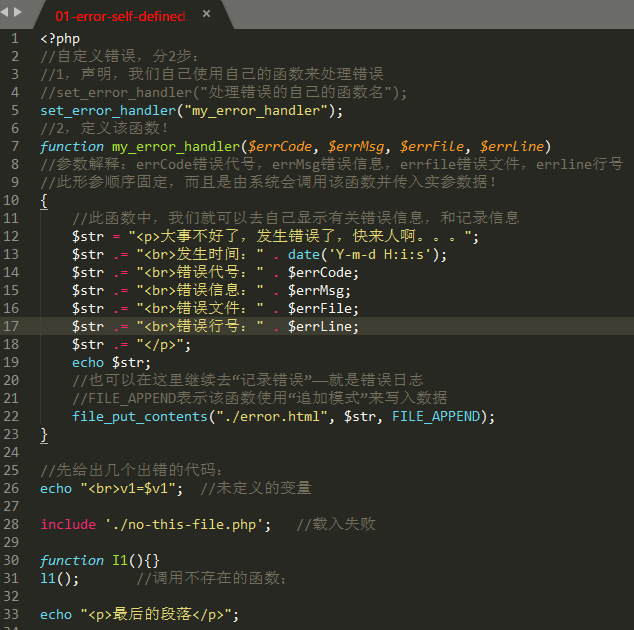Click "</p>" string on line 18
This screenshot has height=630, width=634.
[160, 345]
